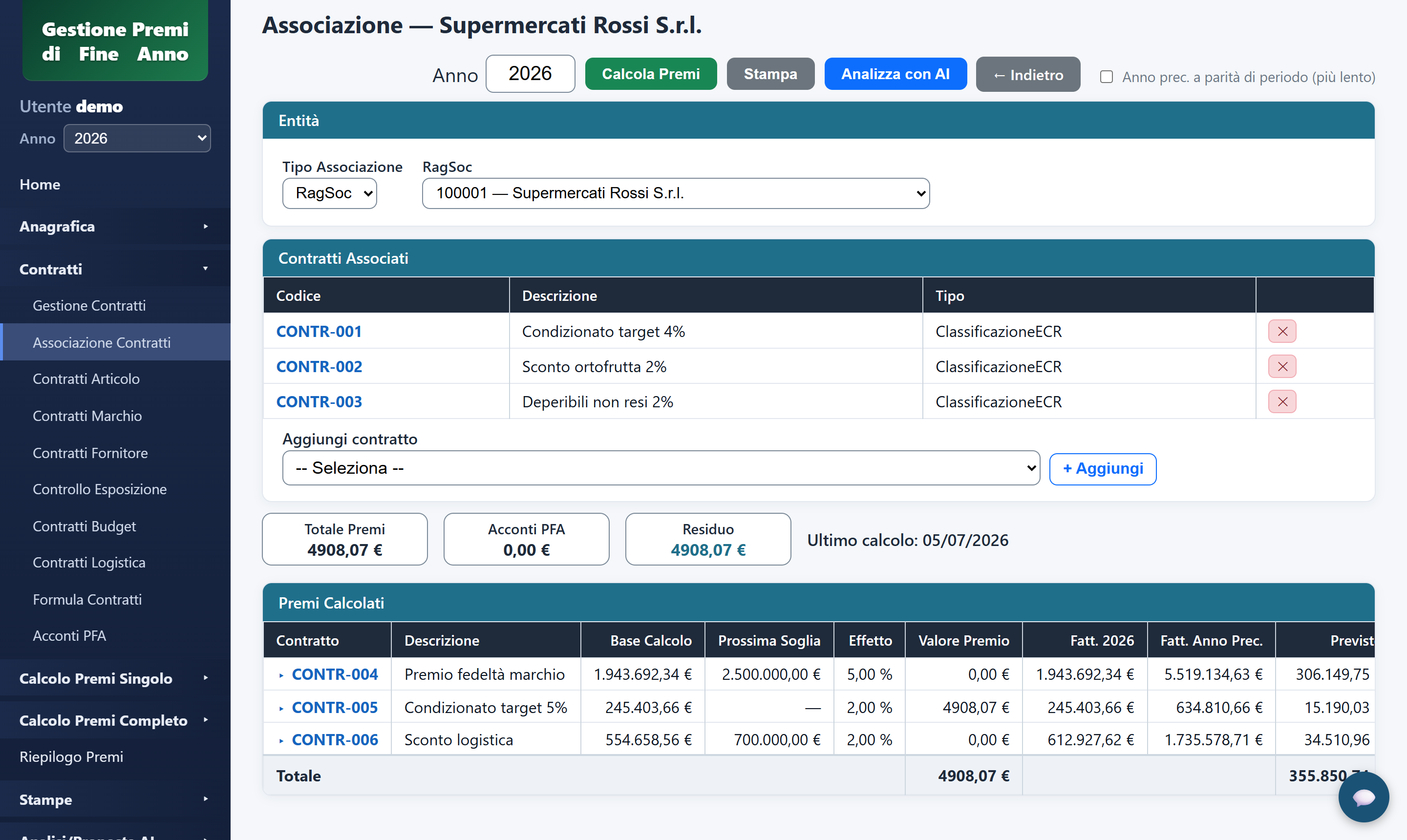The width and height of the screenshot is (1407, 840).
Task: Open the Tipo Associazione dropdown
Action: [330, 193]
